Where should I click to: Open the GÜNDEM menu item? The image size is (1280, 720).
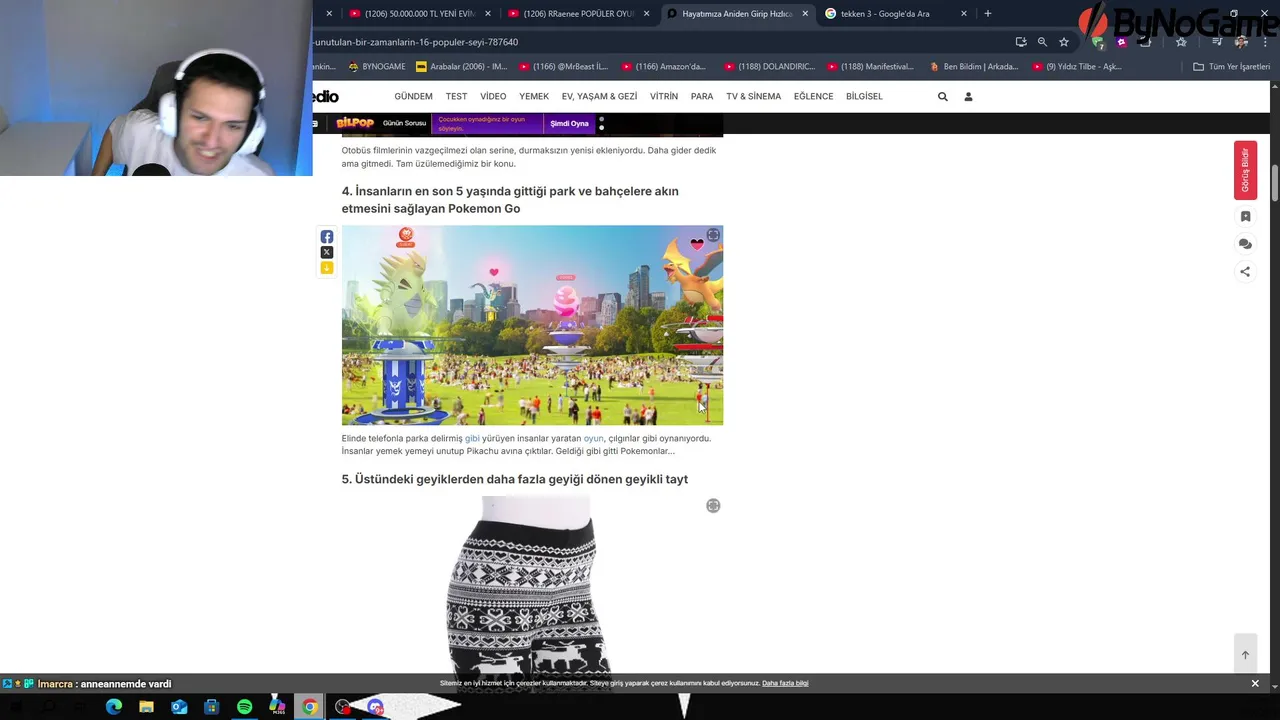point(413,97)
